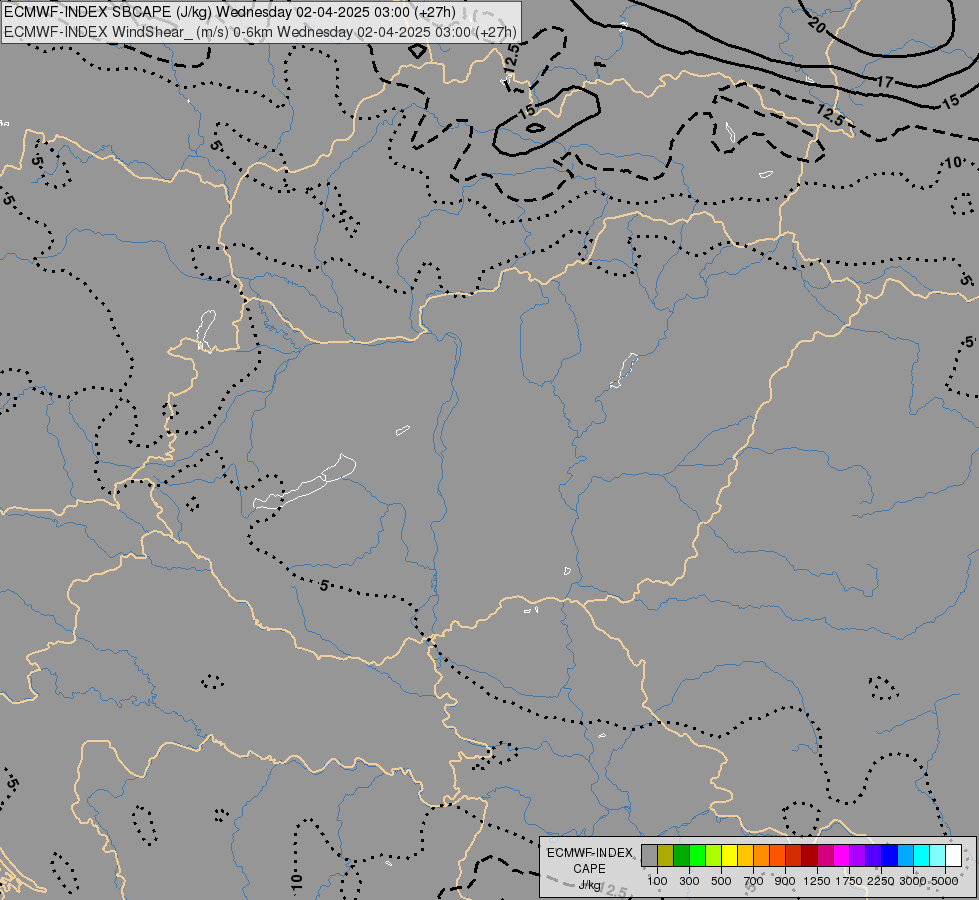This screenshot has width=979, height=900.
Task: Click the legend value 100
Action: coord(657,881)
